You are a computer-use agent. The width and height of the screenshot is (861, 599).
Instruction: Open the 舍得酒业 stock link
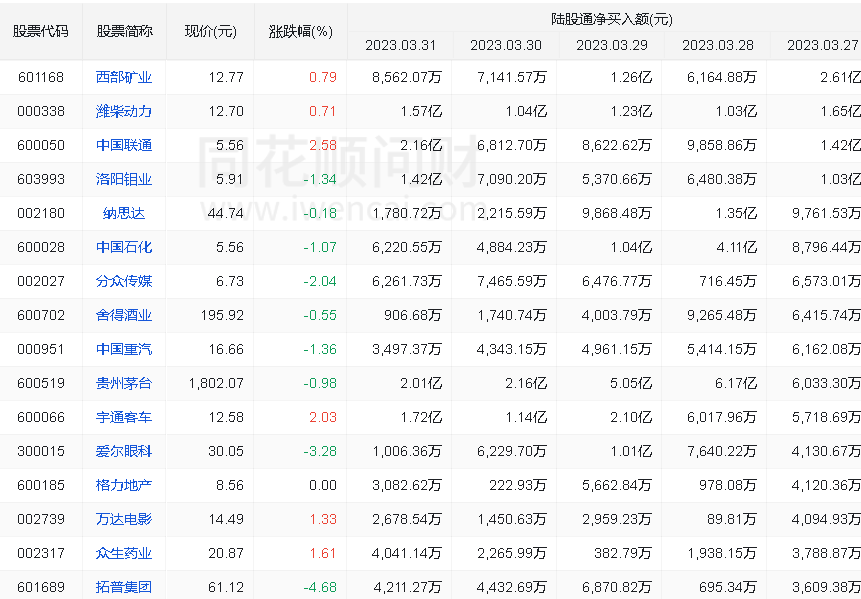click(124, 315)
